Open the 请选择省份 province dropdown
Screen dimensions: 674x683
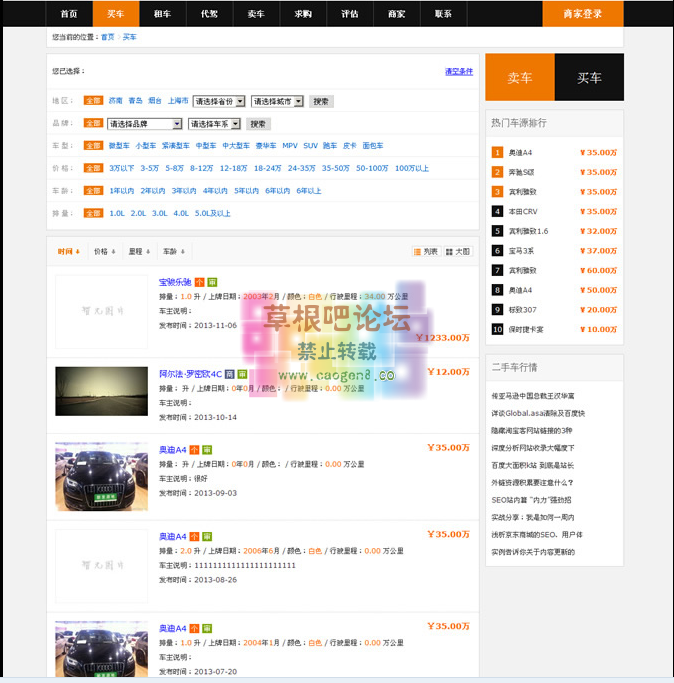point(219,101)
